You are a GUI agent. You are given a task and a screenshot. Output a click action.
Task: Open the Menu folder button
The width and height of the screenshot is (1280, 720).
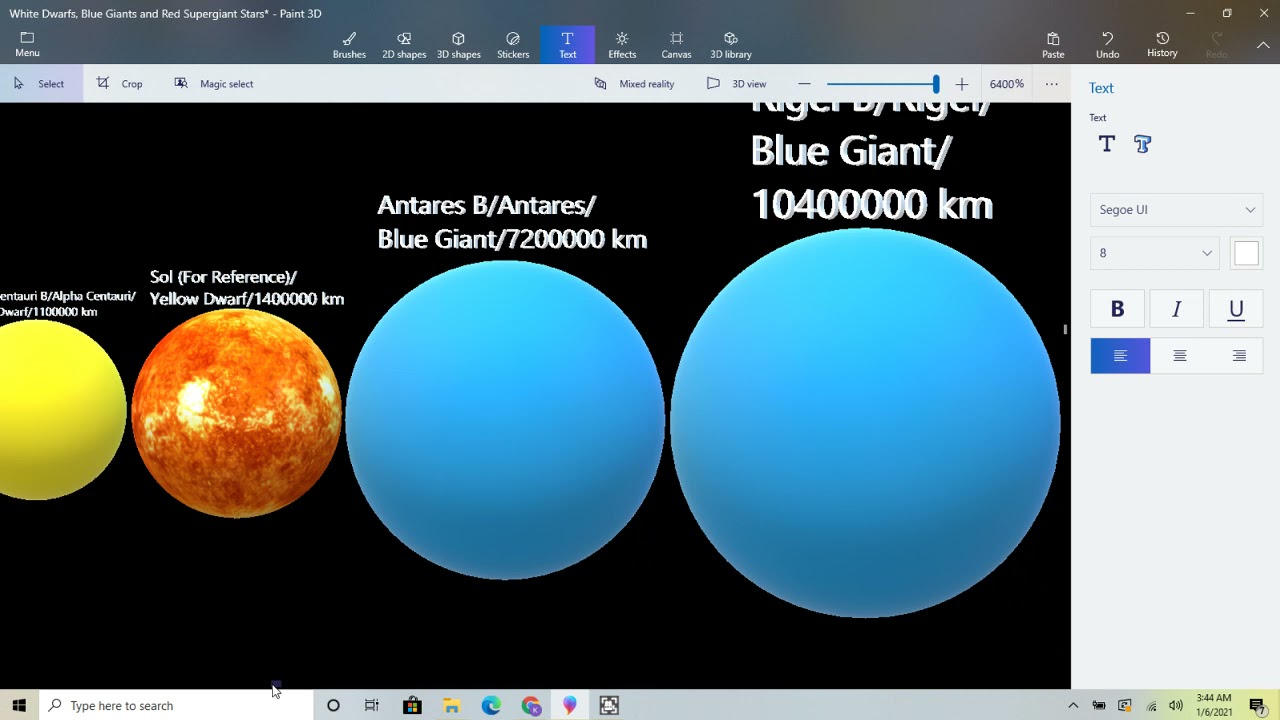point(27,44)
